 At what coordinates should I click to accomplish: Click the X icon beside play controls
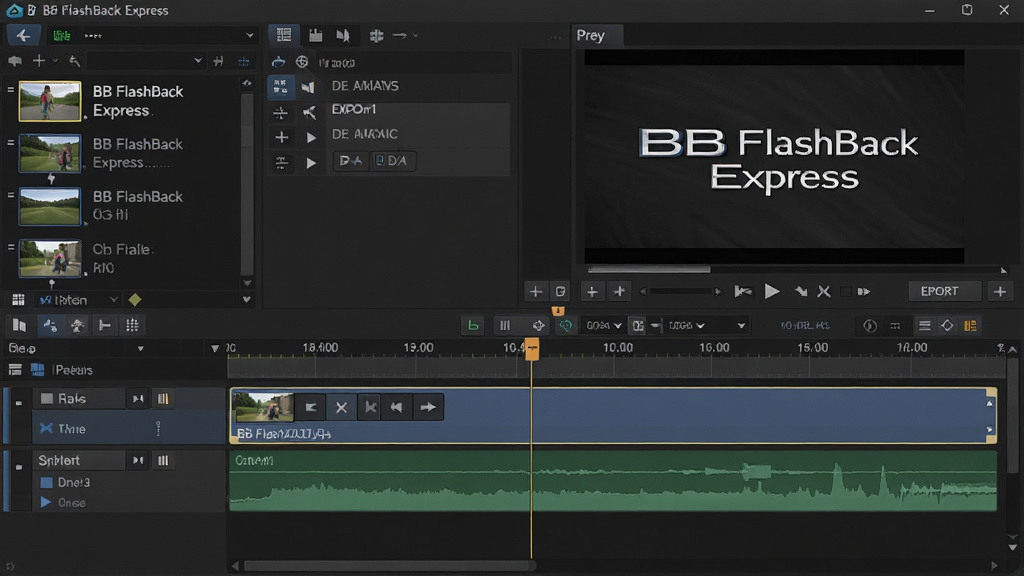point(824,291)
